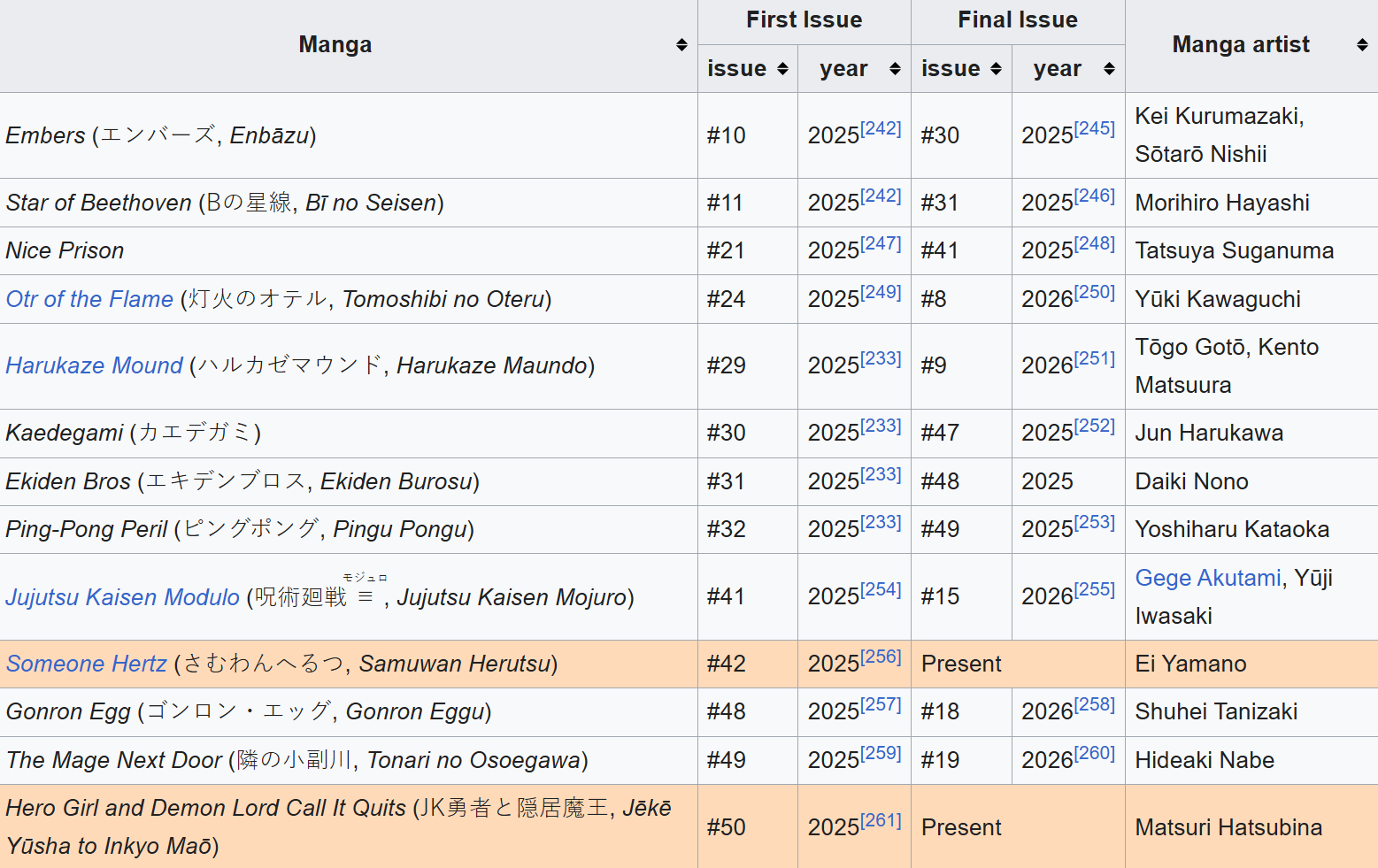Click the Final Issue column group header
This screenshot has height=868, width=1378.
coord(1018,20)
